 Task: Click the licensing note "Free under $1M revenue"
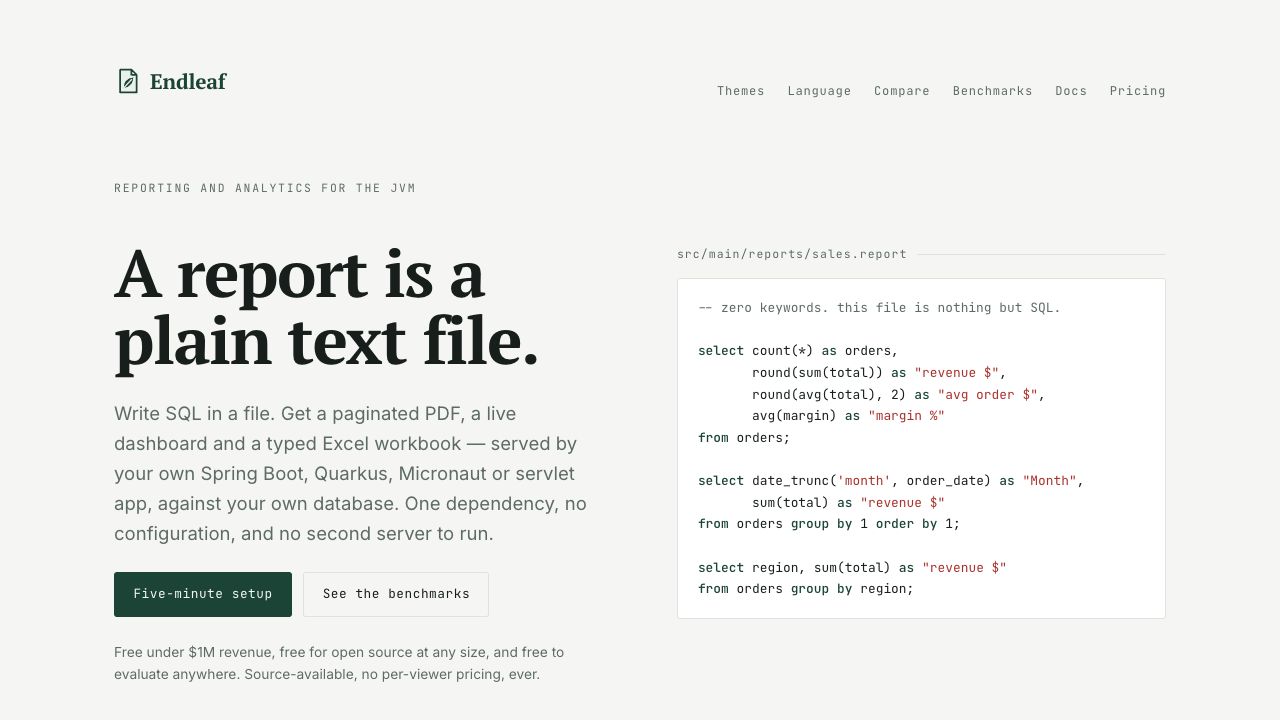(339, 663)
